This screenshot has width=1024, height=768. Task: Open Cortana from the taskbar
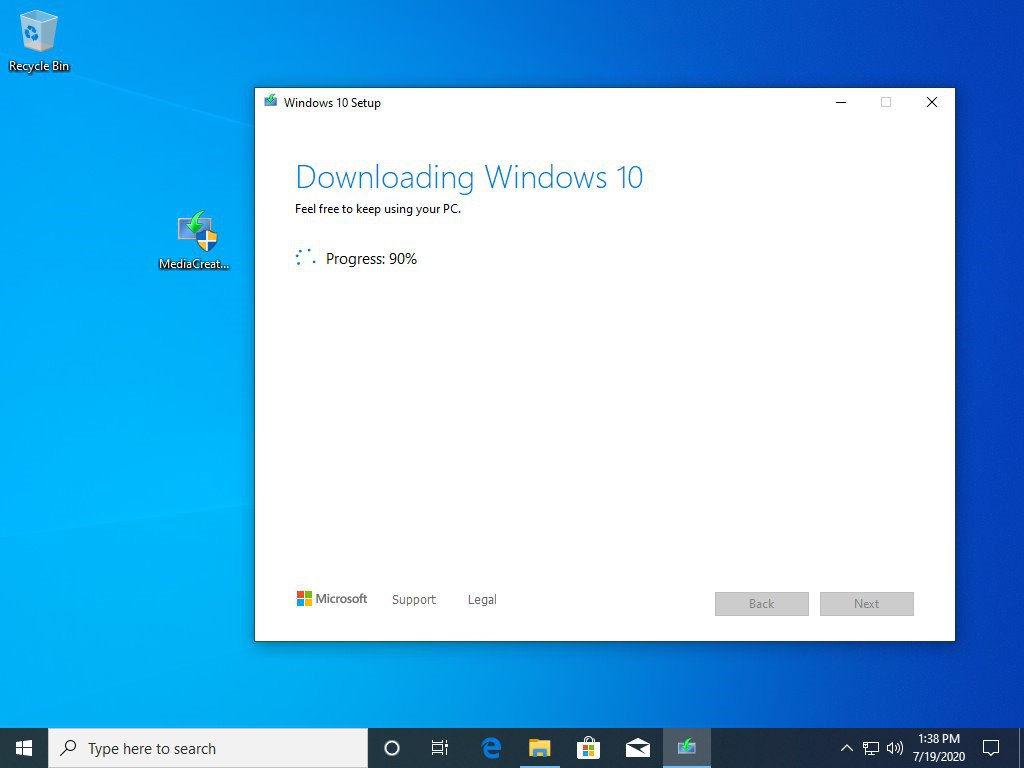(x=391, y=748)
